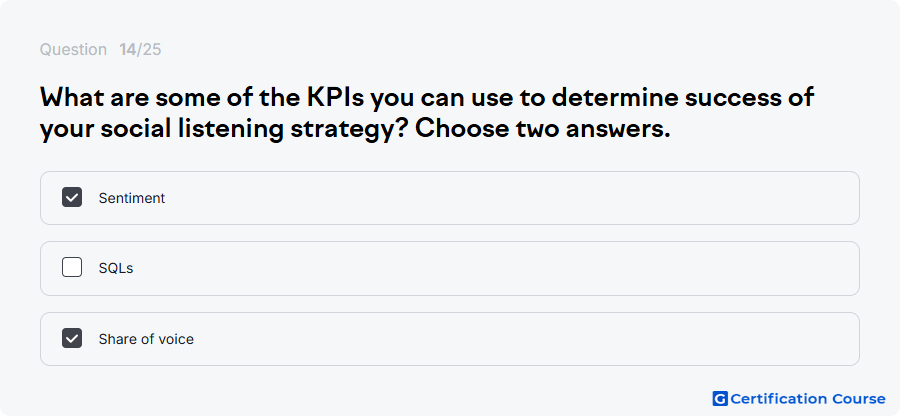This screenshot has height=416, width=900.
Task: Uncheck the Share of voice checkbox
Action: point(72,339)
